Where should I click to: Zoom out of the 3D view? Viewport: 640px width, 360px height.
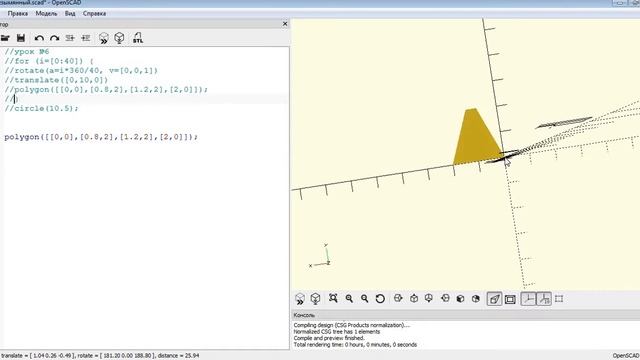click(364, 299)
